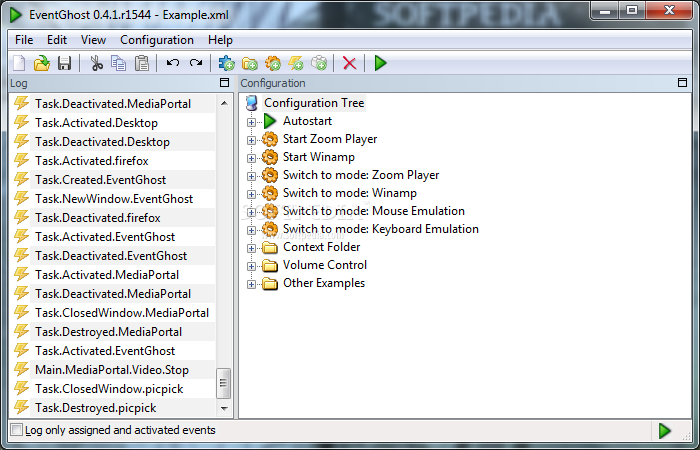
Task: Click the Undo arrow icon
Action: [x=173, y=63]
